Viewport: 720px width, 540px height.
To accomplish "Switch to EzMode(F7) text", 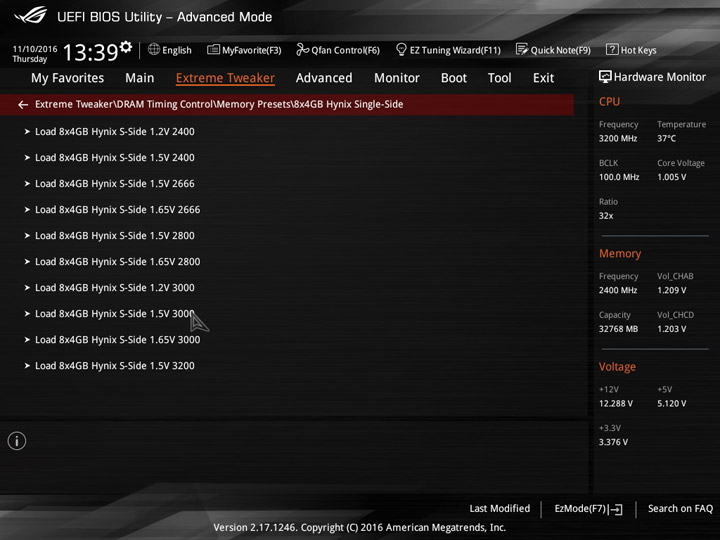I will (580, 508).
